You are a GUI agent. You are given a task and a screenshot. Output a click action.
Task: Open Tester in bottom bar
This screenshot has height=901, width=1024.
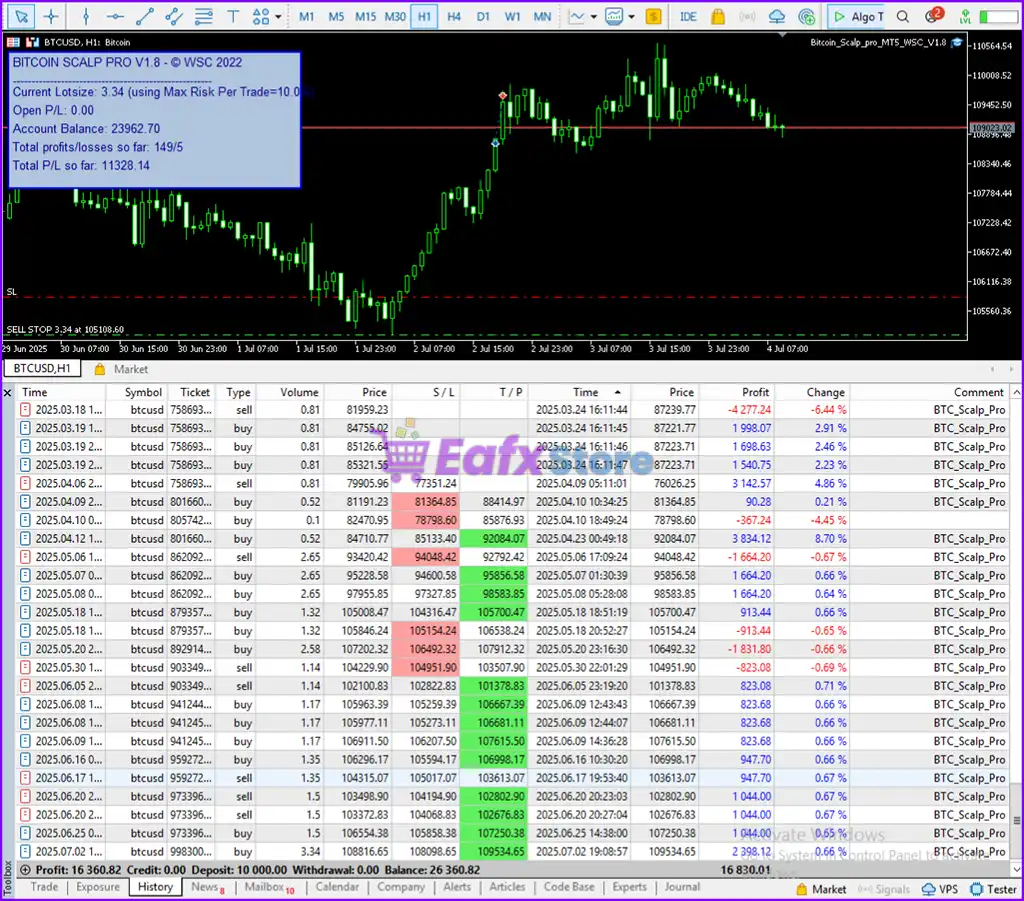[993, 889]
